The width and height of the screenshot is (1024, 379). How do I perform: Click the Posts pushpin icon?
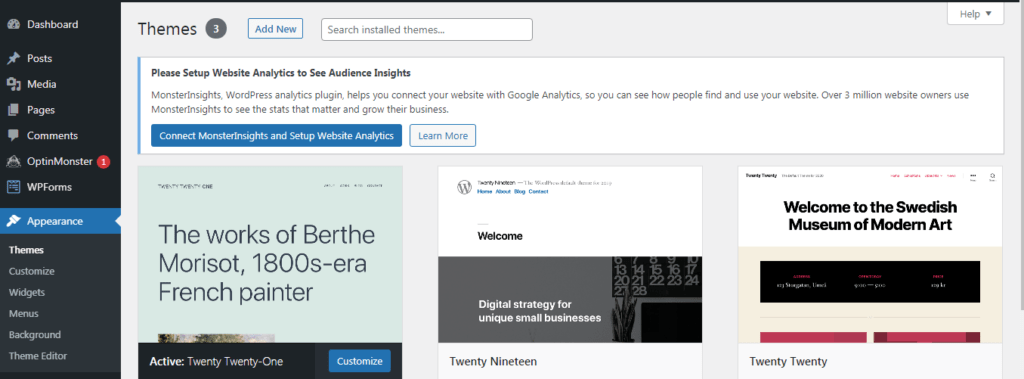point(13,59)
